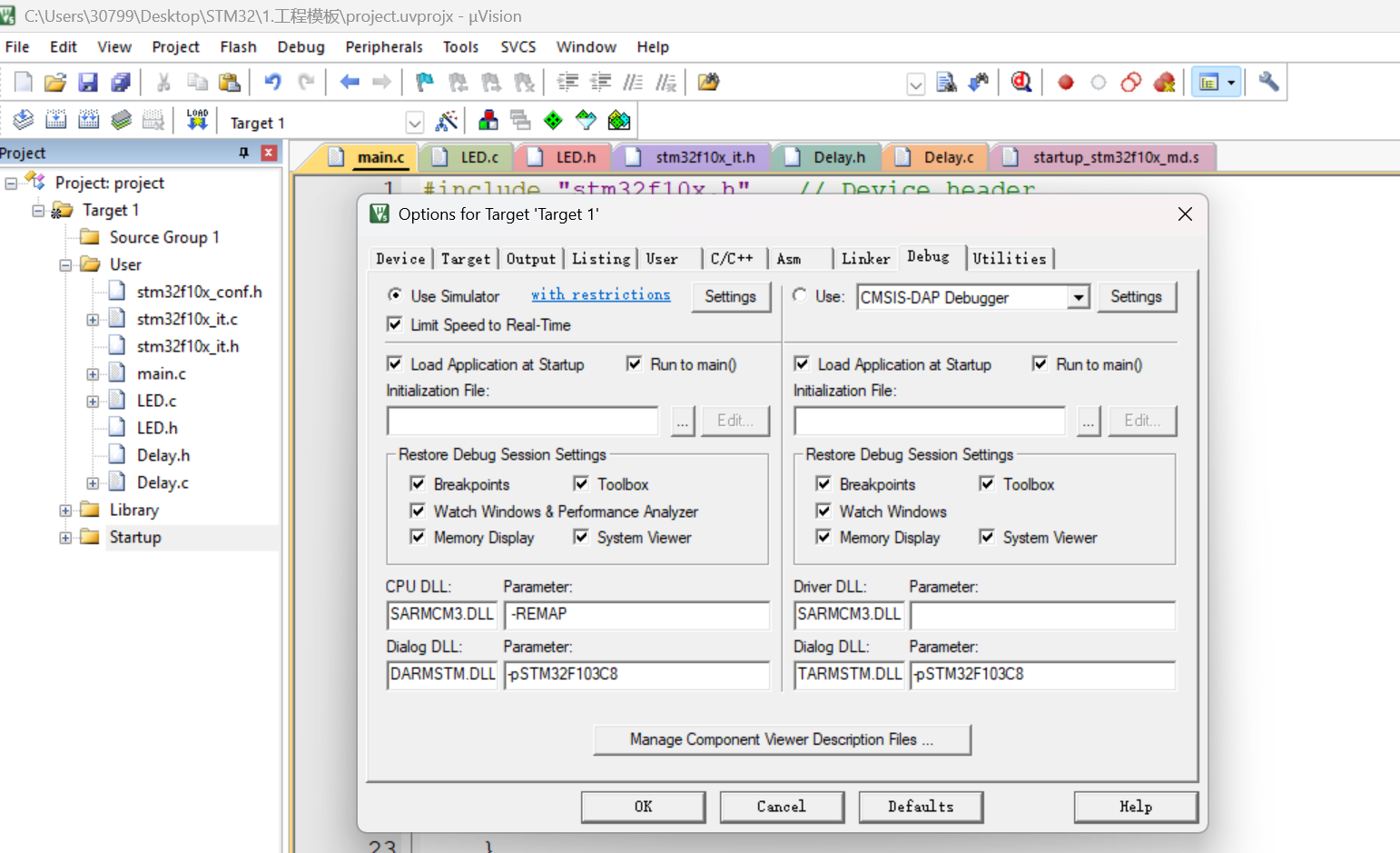1400x853 pixels.
Task: Click Options for Target magic wand icon
Action: pos(447,121)
